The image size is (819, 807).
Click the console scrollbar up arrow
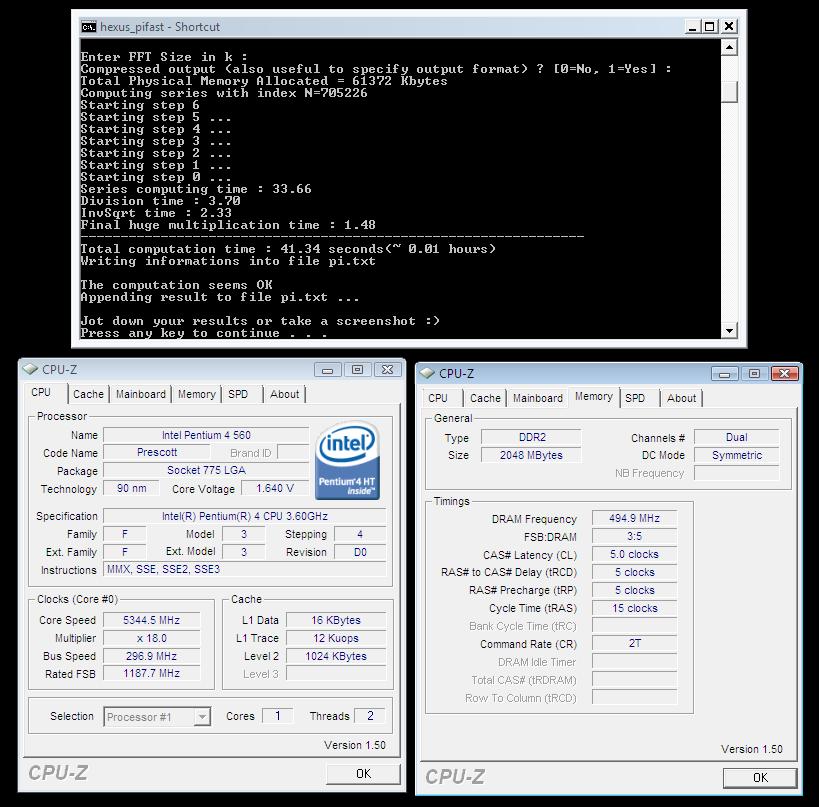coord(729,48)
